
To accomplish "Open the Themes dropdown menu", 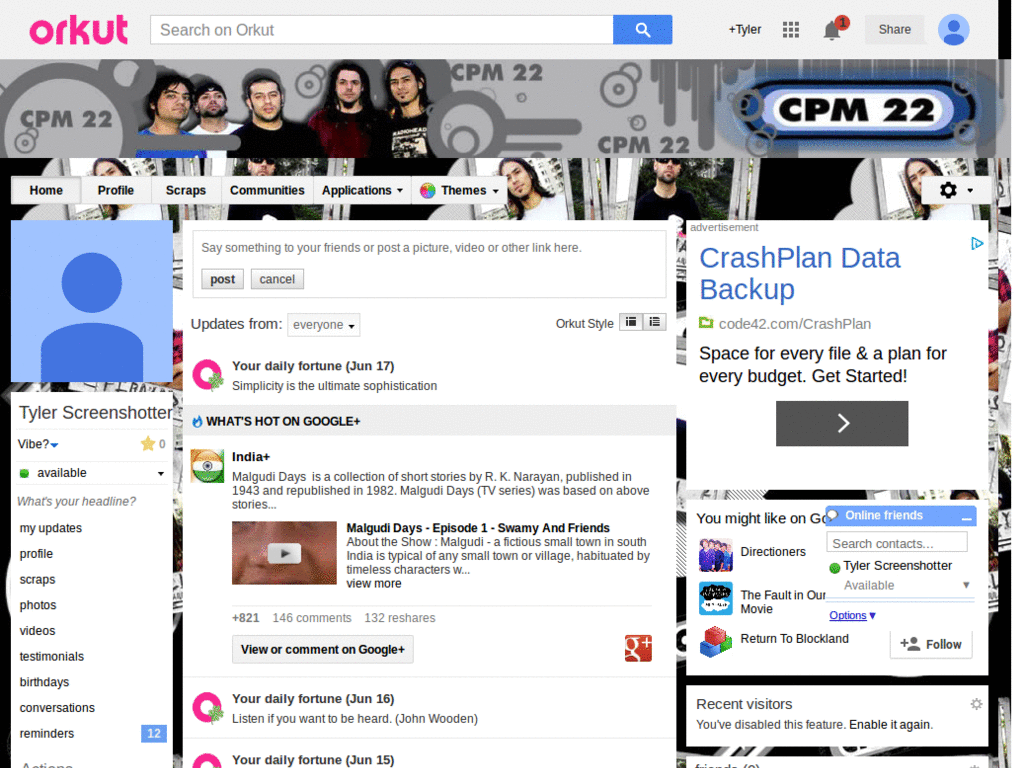I will point(460,191).
